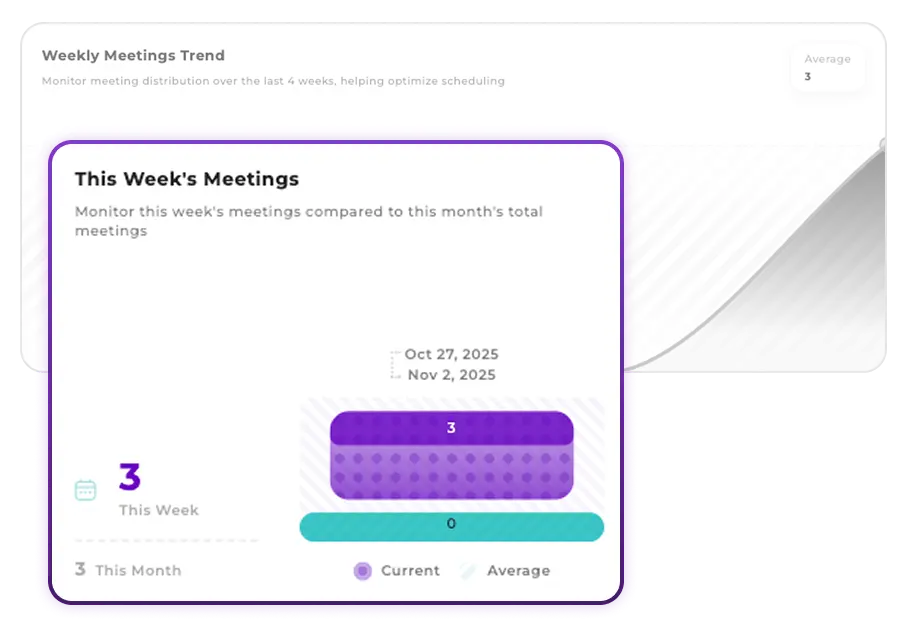
Task: Toggle the Average 3 badge display
Action: tap(827, 66)
